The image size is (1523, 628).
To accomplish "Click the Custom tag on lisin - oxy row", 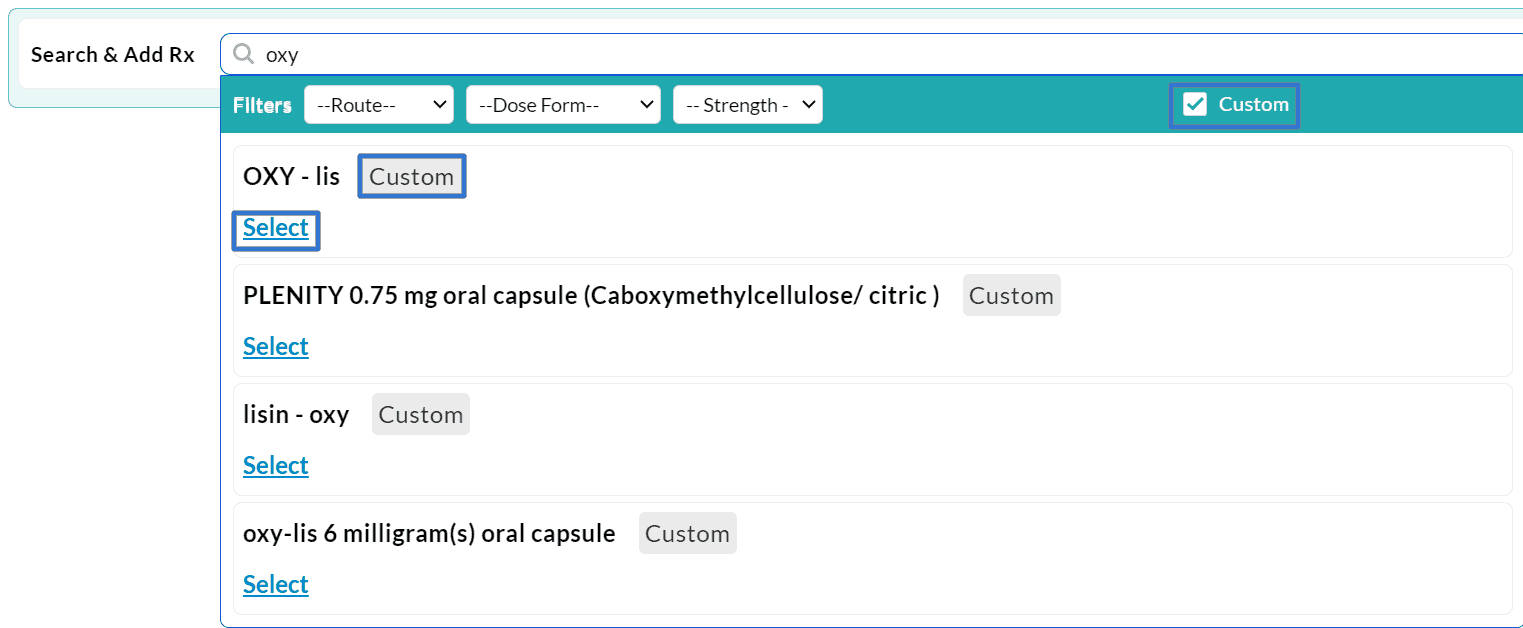I will (x=420, y=413).
